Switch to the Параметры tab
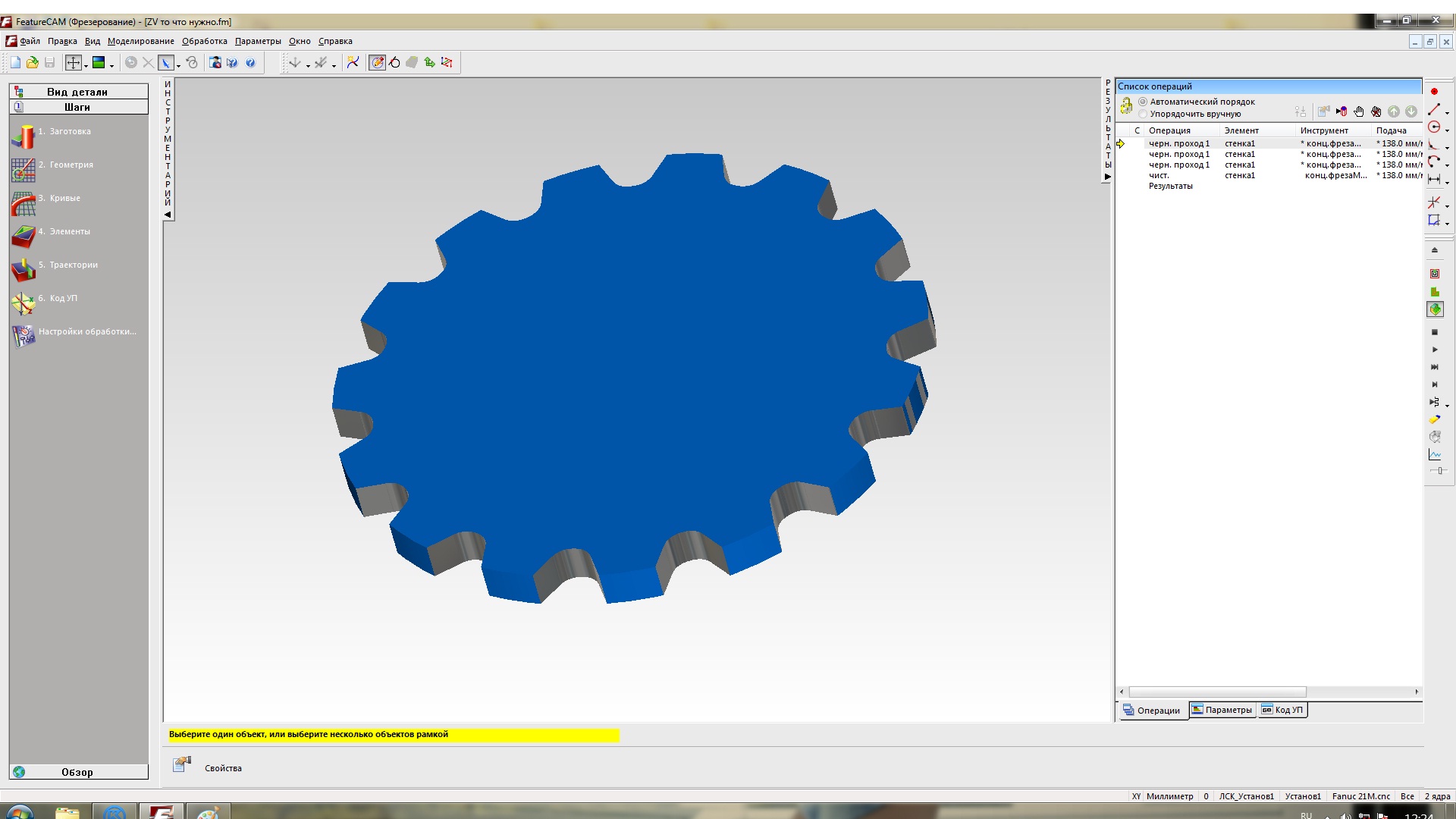The image size is (1456, 819). (x=1222, y=710)
